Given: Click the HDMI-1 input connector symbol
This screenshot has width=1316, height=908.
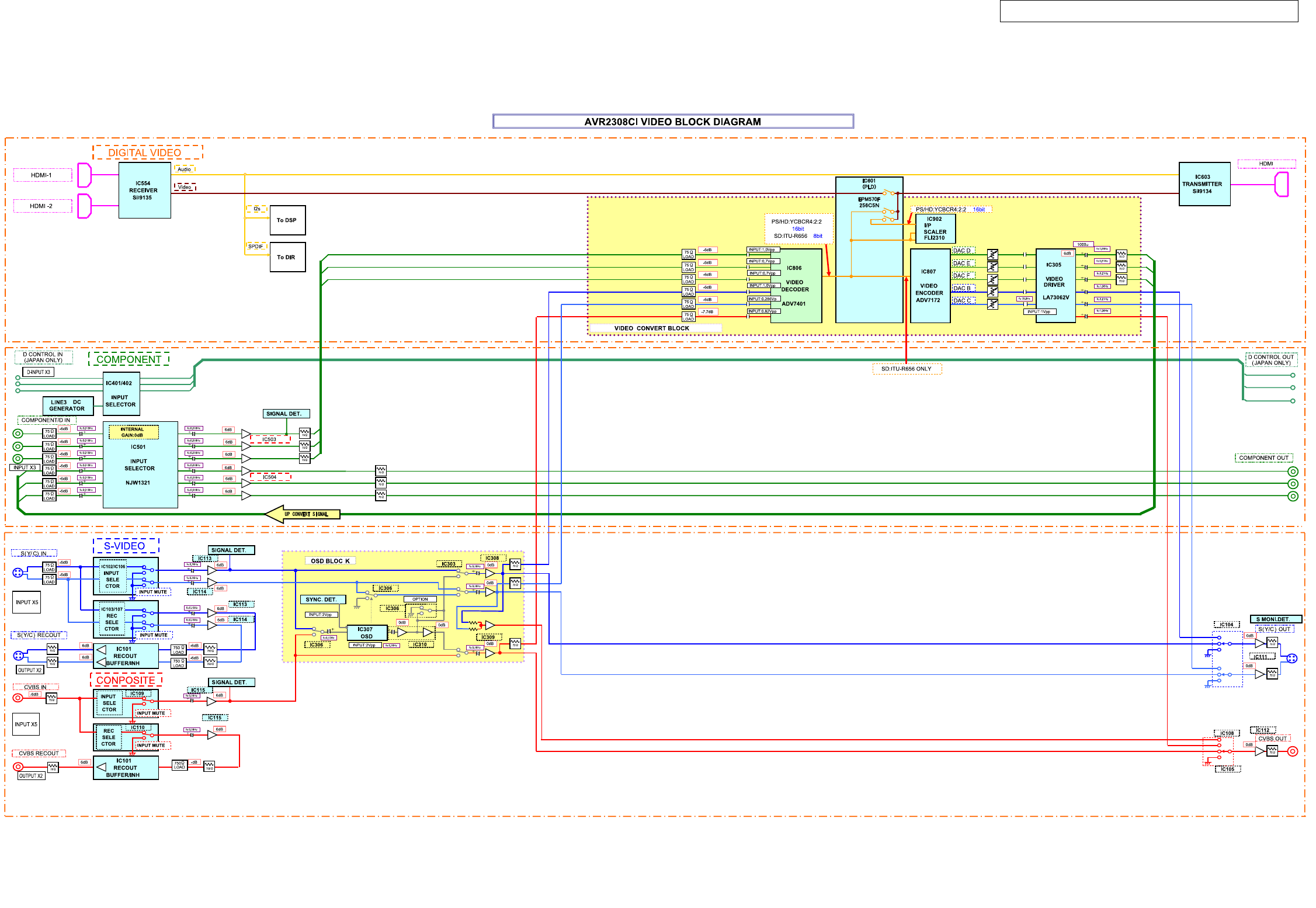Looking at the screenshot, I should (x=85, y=175).
